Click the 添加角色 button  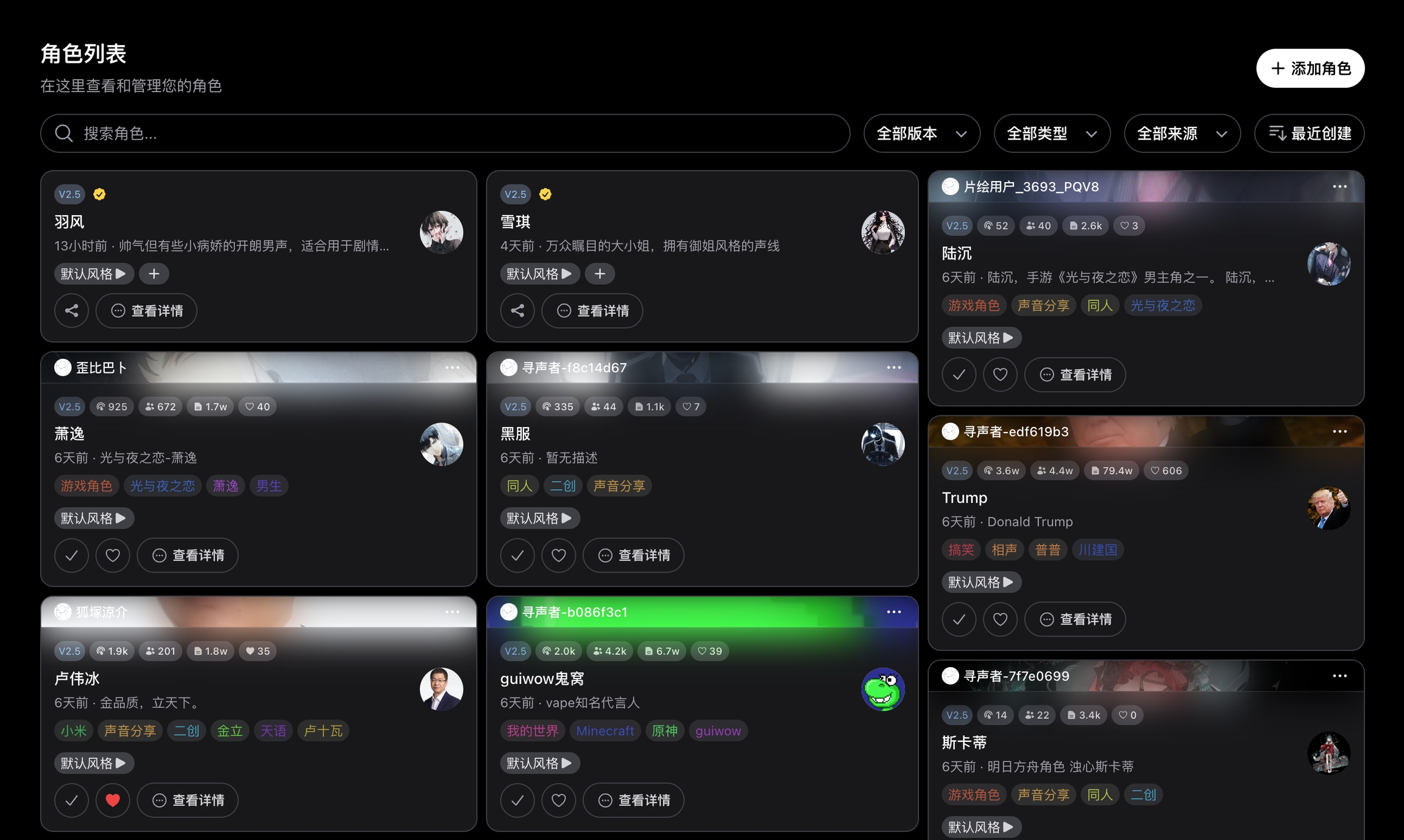coord(1310,68)
